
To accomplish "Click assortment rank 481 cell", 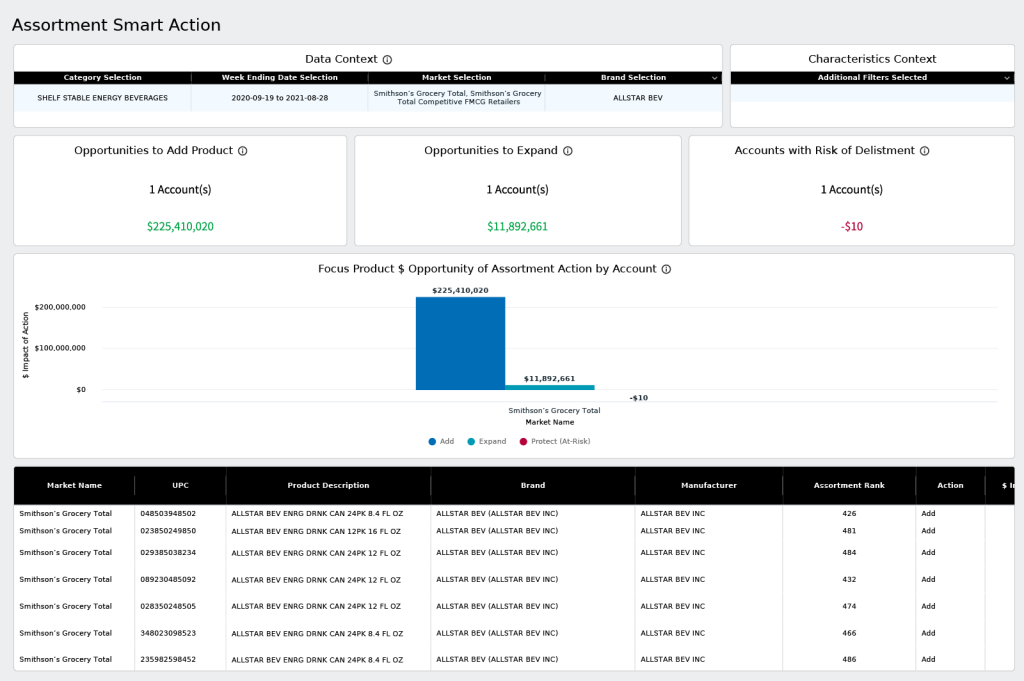I will [x=849, y=531].
